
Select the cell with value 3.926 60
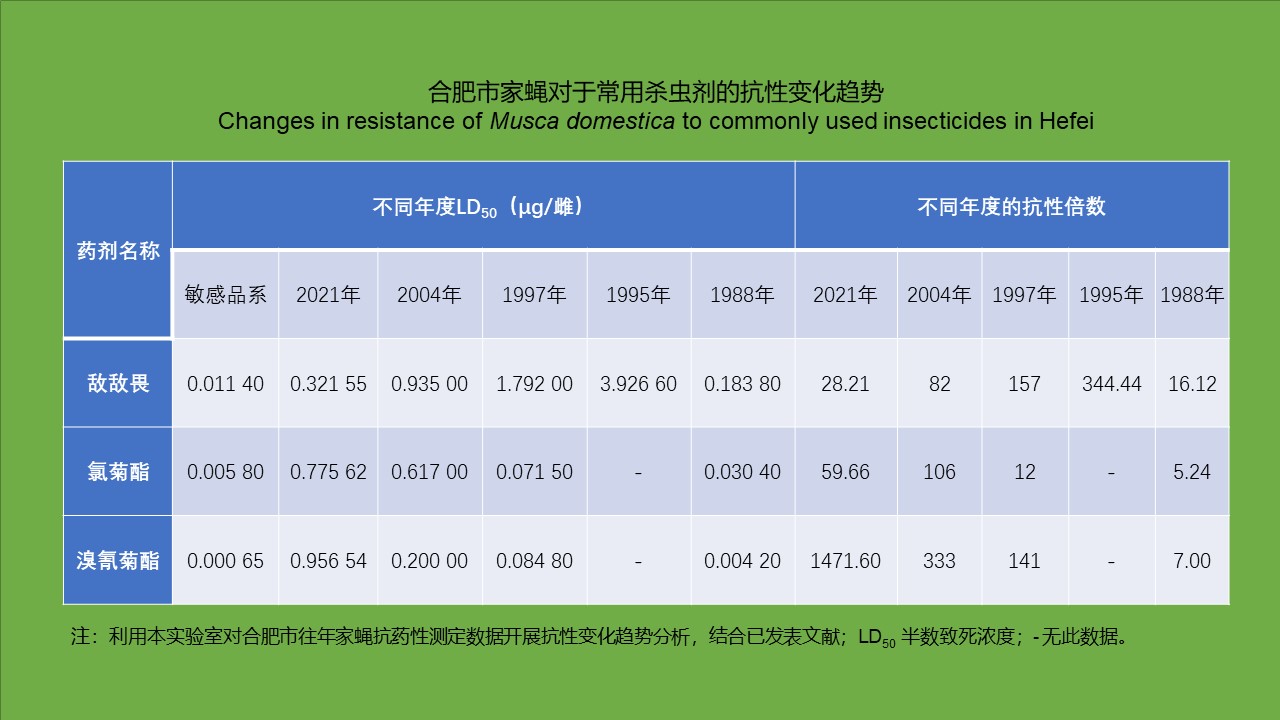[639, 384]
